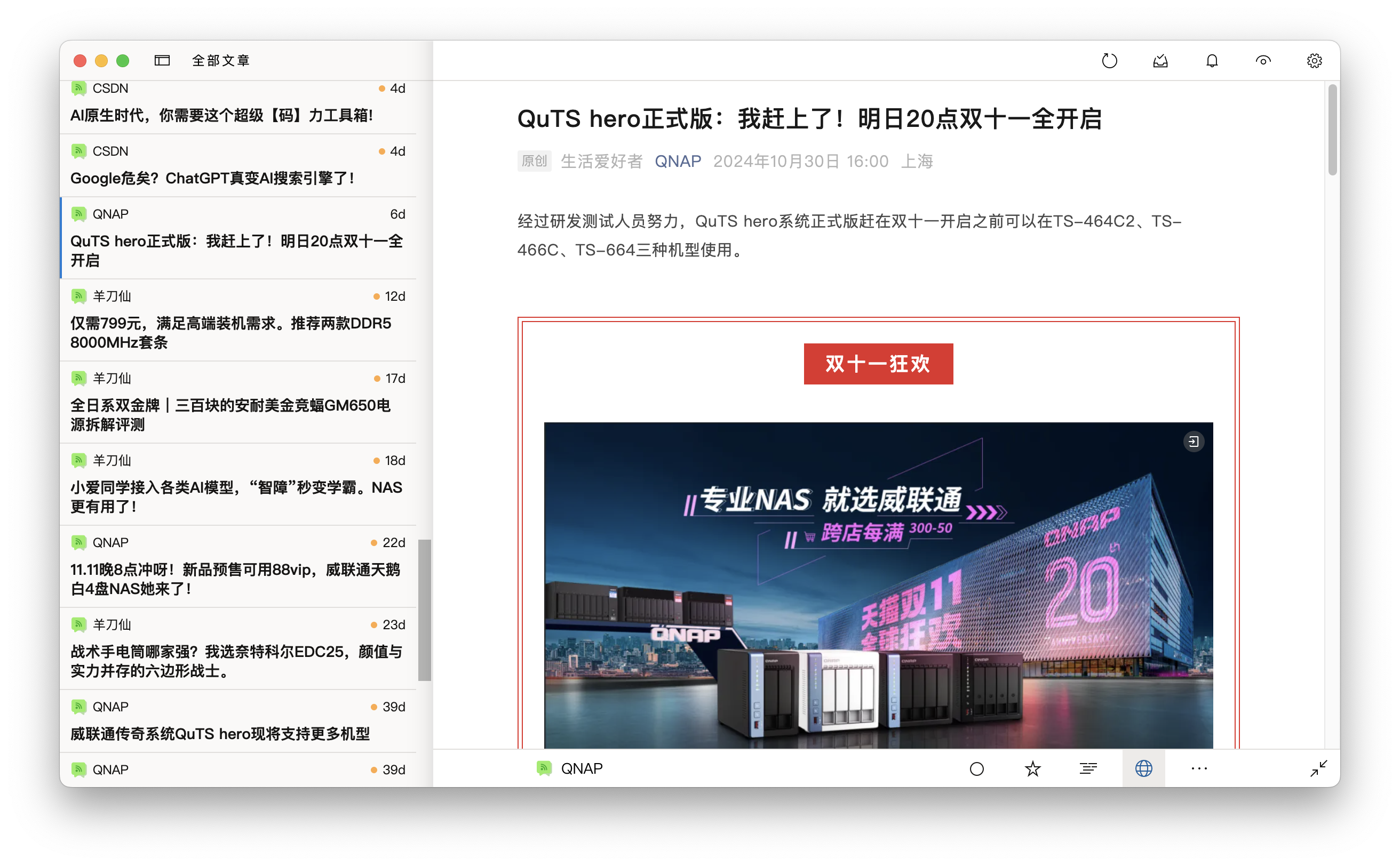Click the article title QuTS hero正式版 heading
Image resolution: width=1400 pixels, height=866 pixels.
coord(809,119)
